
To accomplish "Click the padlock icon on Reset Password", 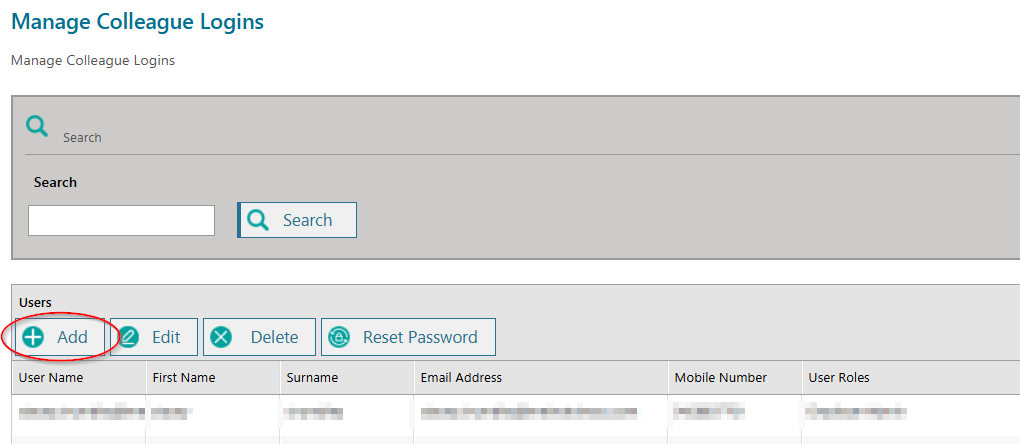I will point(340,337).
